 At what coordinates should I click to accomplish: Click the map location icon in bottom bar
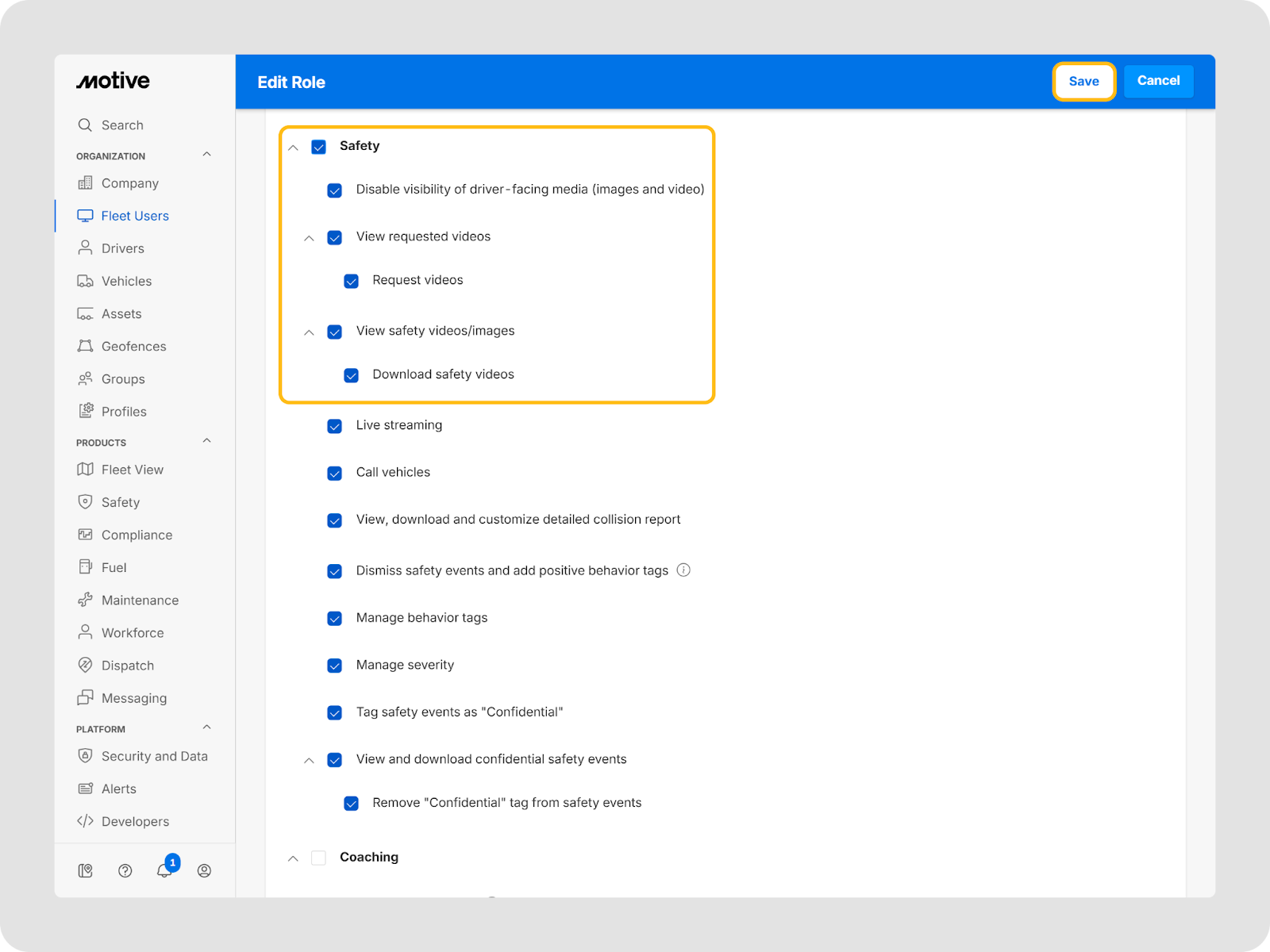(85, 871)
